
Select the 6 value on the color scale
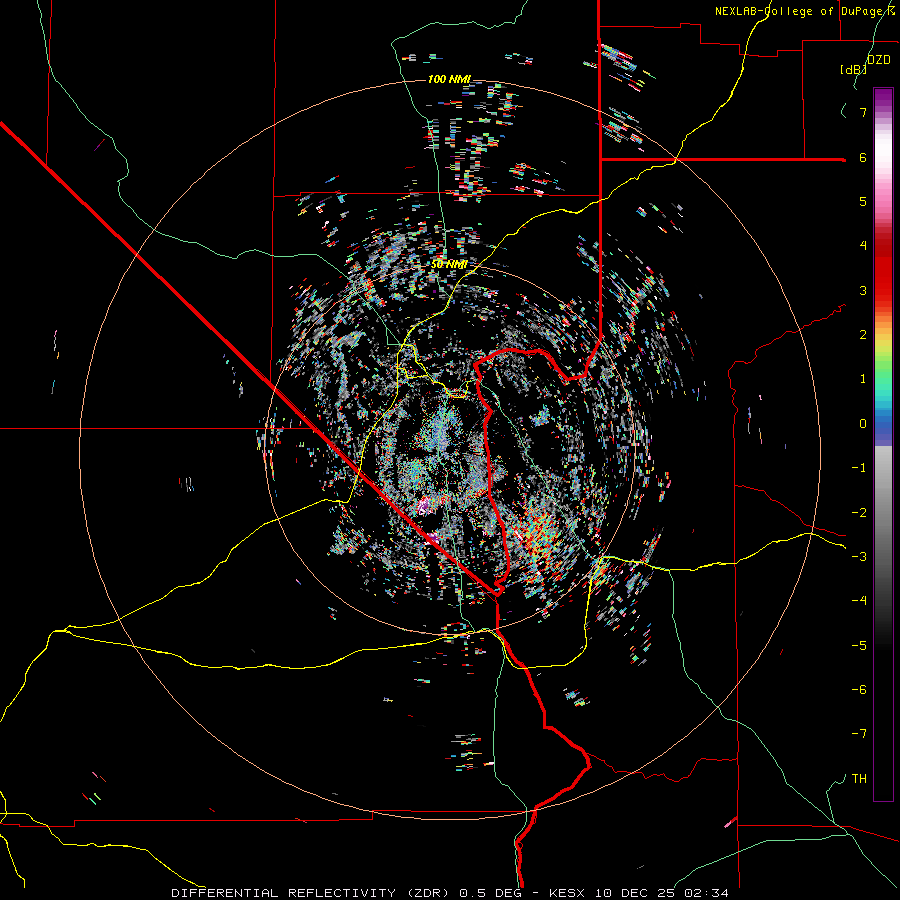(x=863, y=157)
